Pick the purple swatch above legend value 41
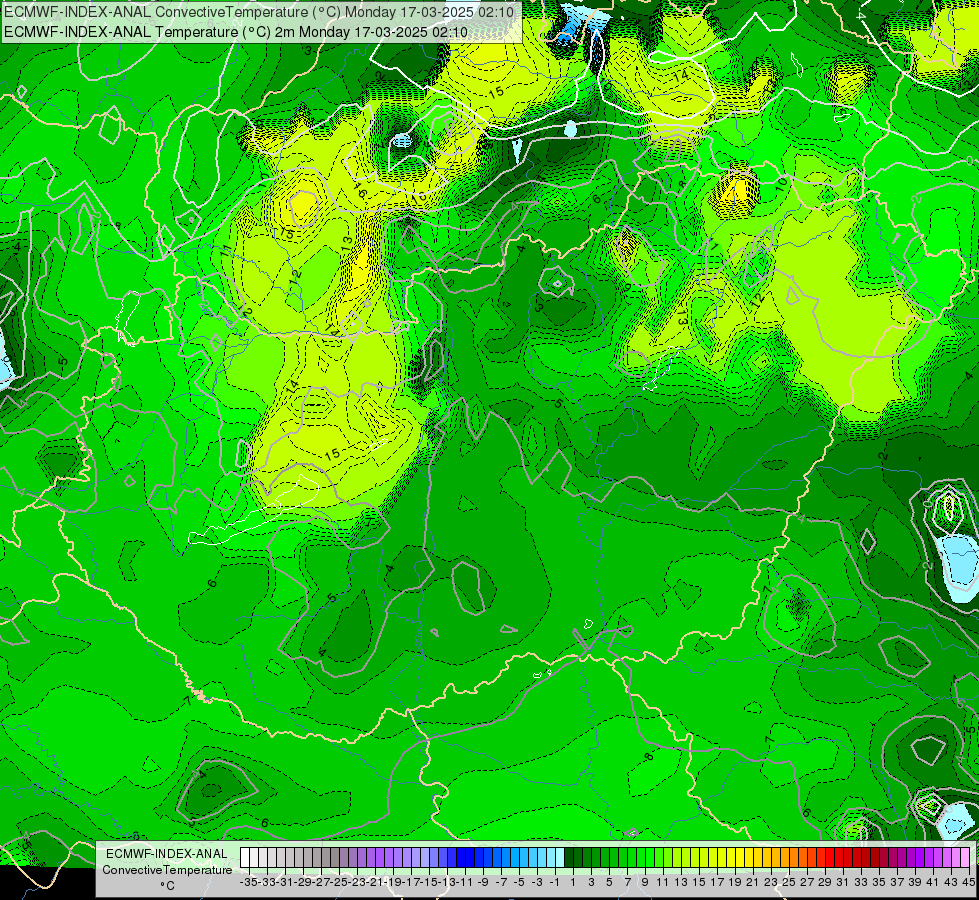Screen dimensions: 979x900 pos(929,858)
